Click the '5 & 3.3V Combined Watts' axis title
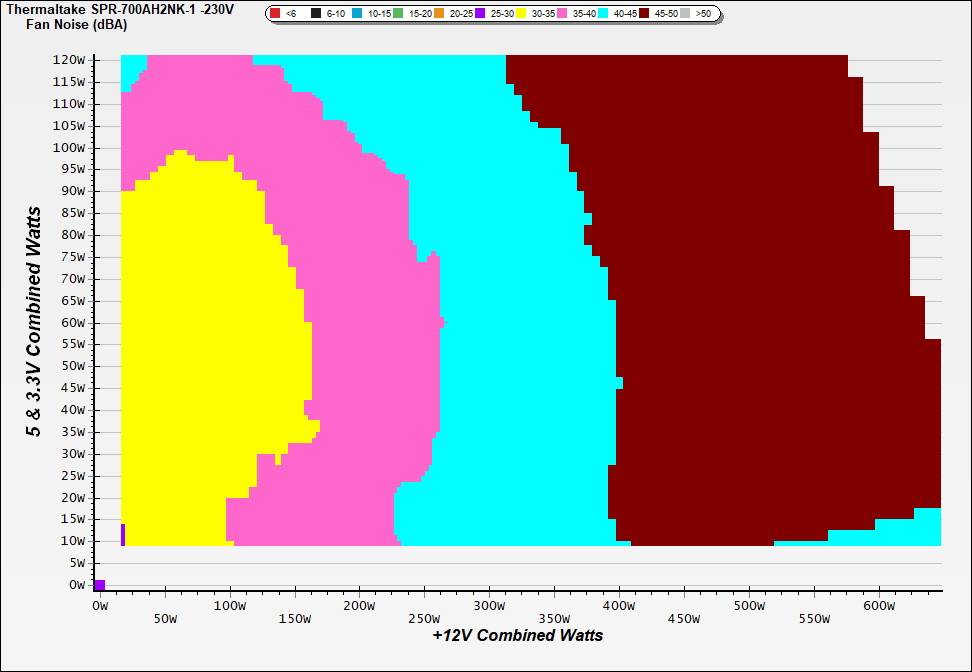This screenshot has height=672, width=972. pyautogui.click(x=35, y=322)
